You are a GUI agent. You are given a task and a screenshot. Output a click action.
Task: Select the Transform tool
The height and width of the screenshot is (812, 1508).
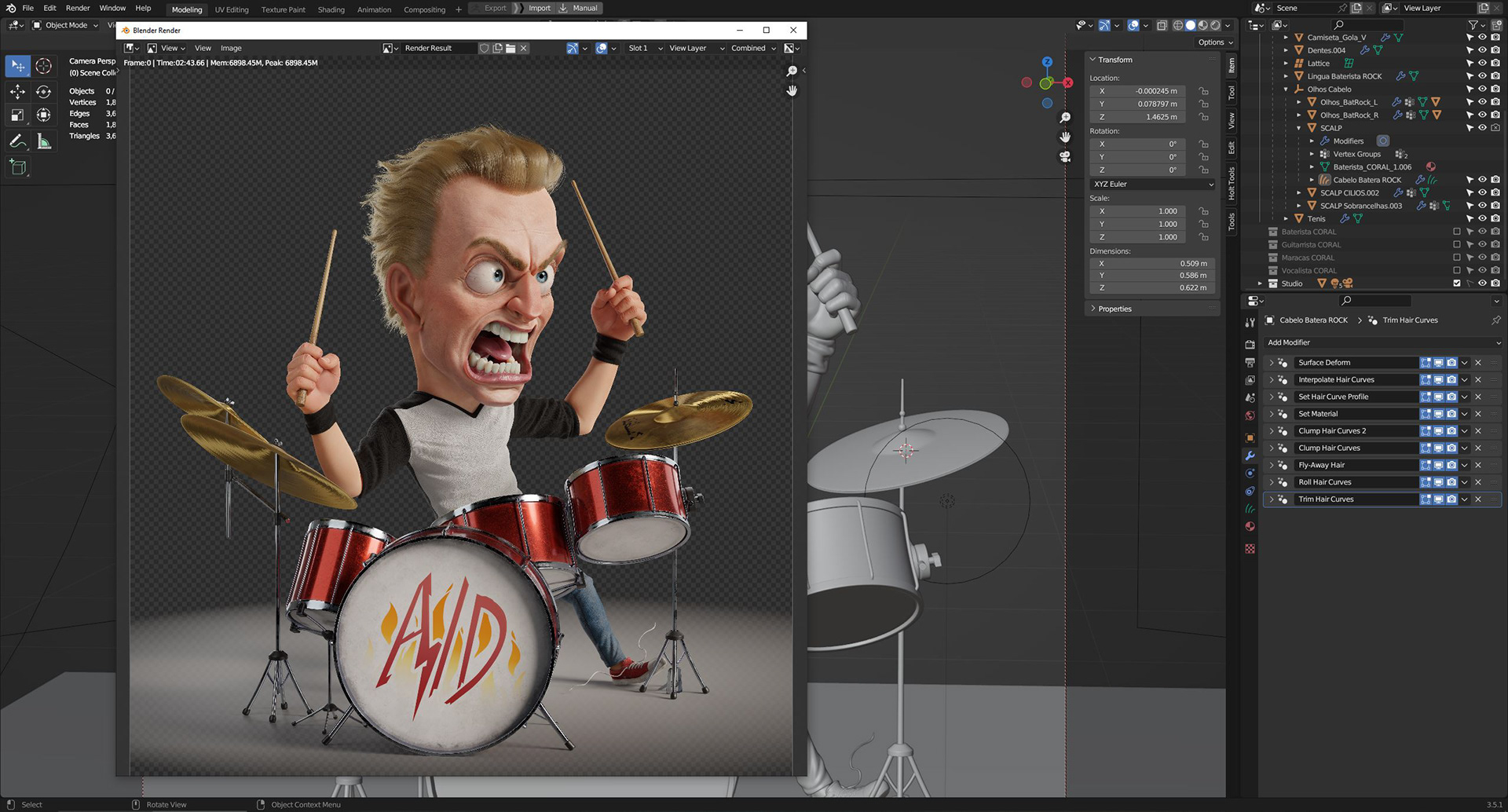tap(44, 115)
